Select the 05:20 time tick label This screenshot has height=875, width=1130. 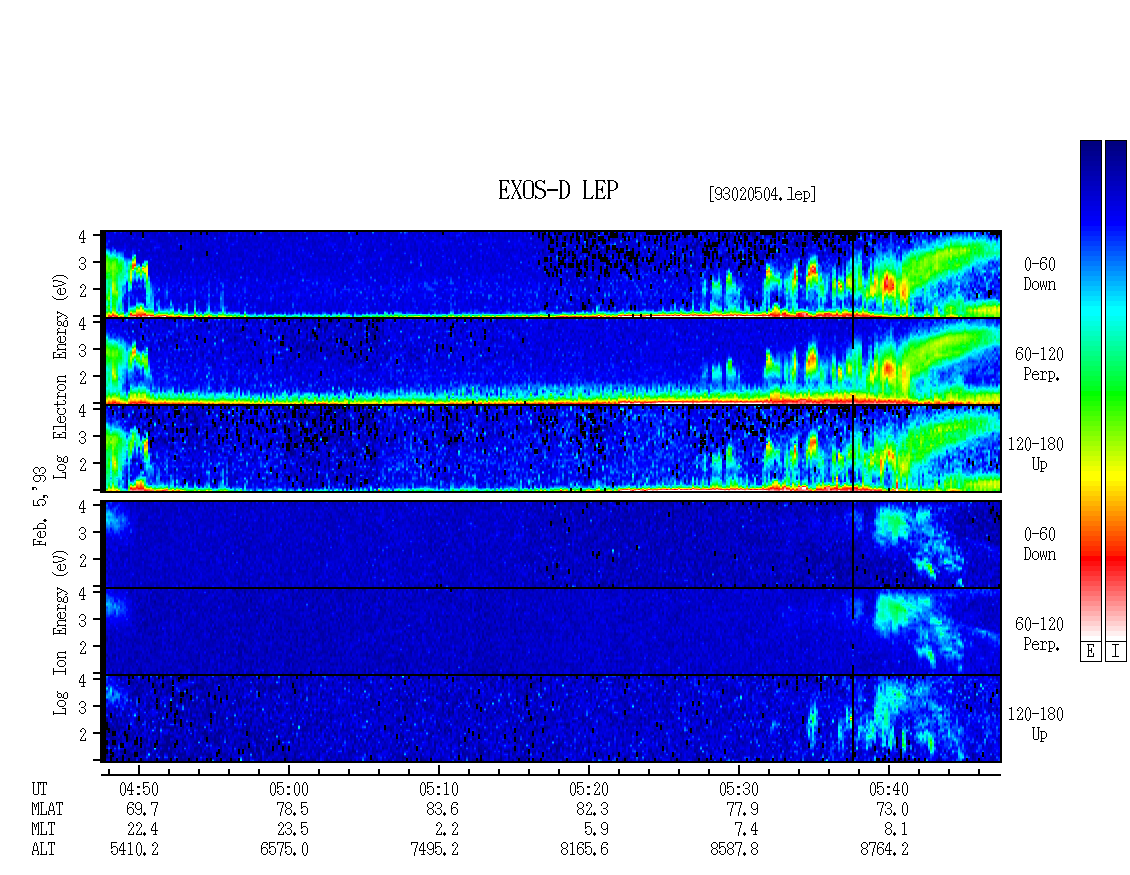[589, 789]
